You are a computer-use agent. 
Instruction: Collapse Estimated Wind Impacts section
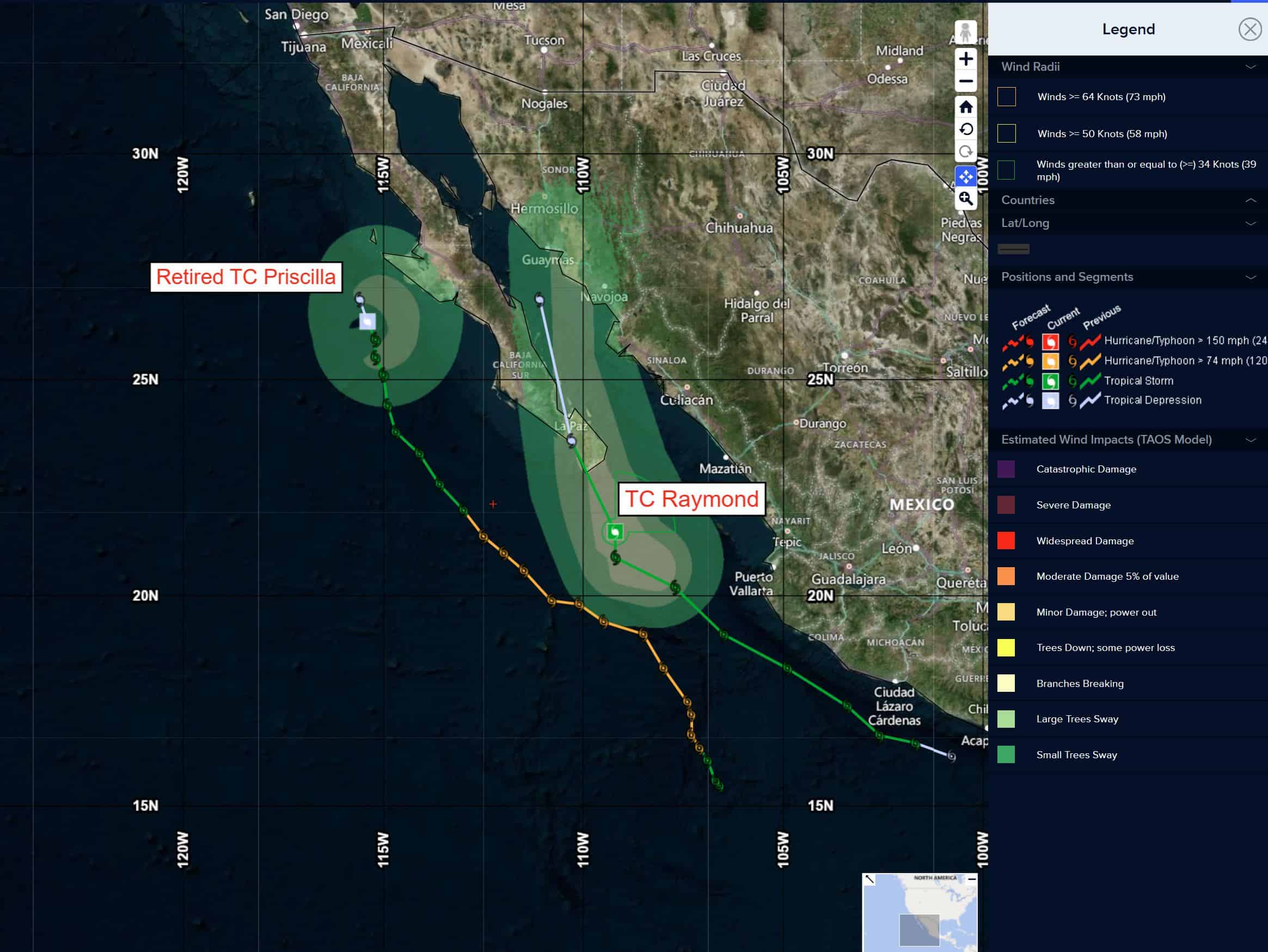pos(1250,440)
